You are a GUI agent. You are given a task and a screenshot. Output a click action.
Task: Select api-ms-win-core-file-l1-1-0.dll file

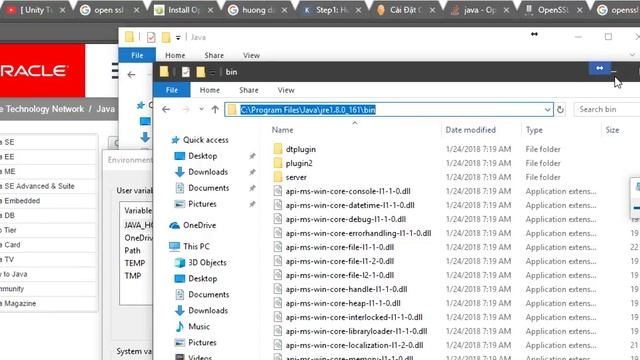[340, 247]
